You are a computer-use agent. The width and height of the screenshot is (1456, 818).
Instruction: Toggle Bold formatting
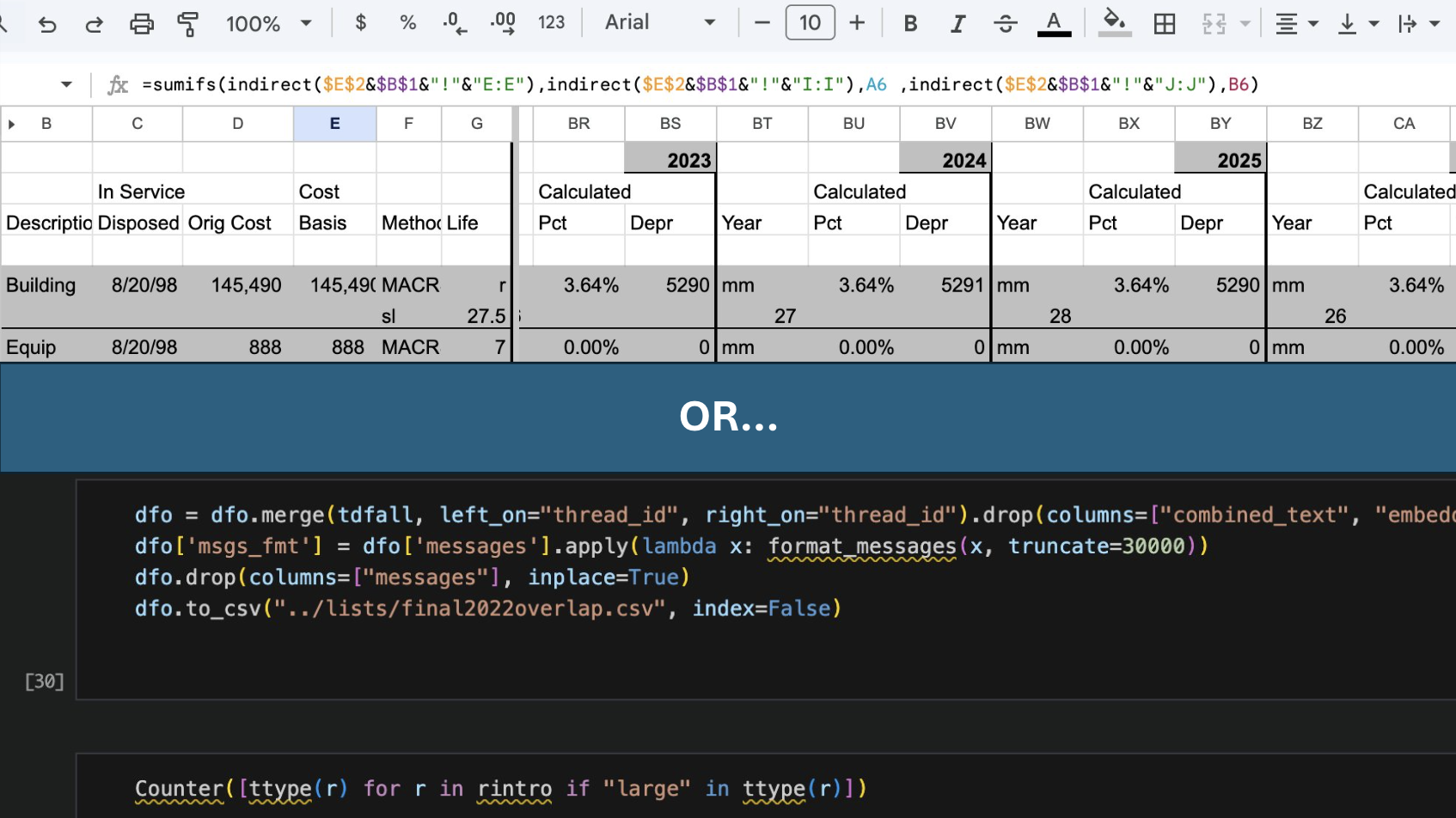point(910,23)
